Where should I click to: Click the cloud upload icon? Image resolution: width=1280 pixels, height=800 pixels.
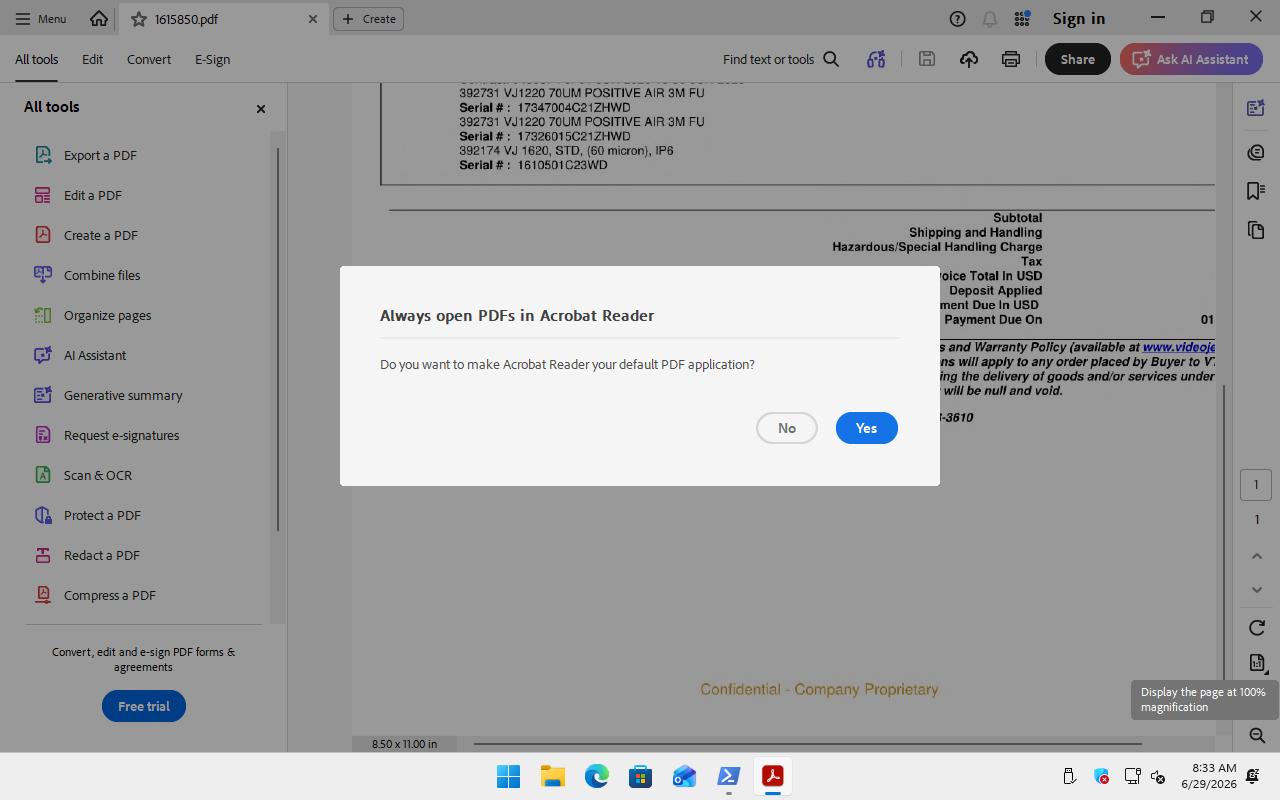tap(969, 59)
